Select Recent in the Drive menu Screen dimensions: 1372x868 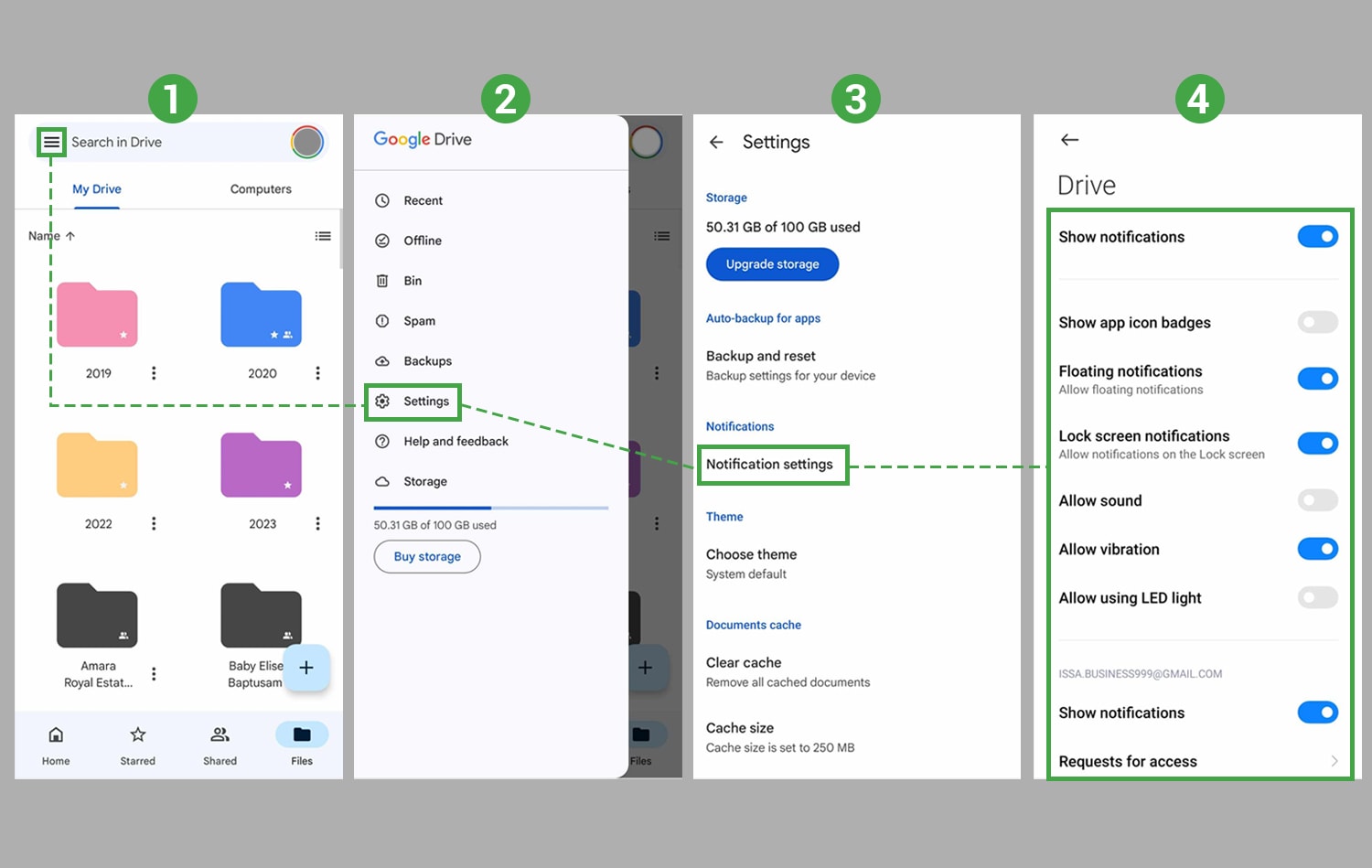click(x=423, y=200)
